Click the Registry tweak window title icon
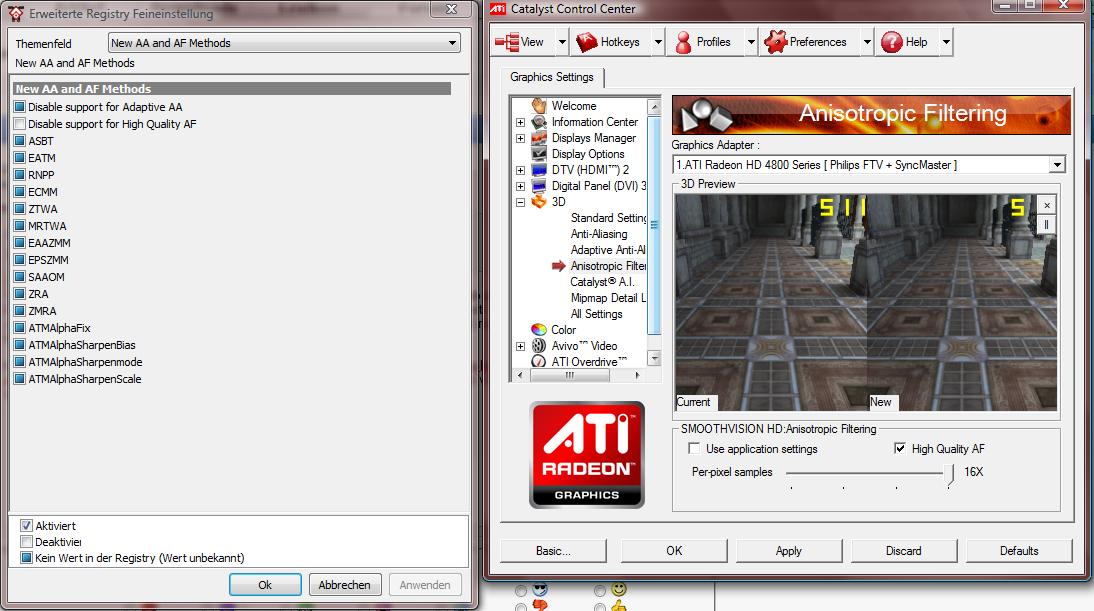 click(16, 13)
